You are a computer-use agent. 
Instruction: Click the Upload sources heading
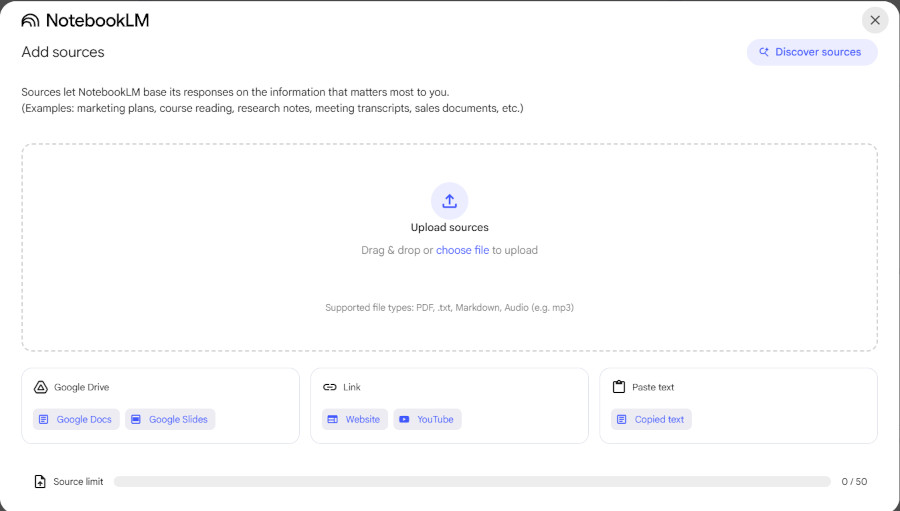tap(449, 227)
